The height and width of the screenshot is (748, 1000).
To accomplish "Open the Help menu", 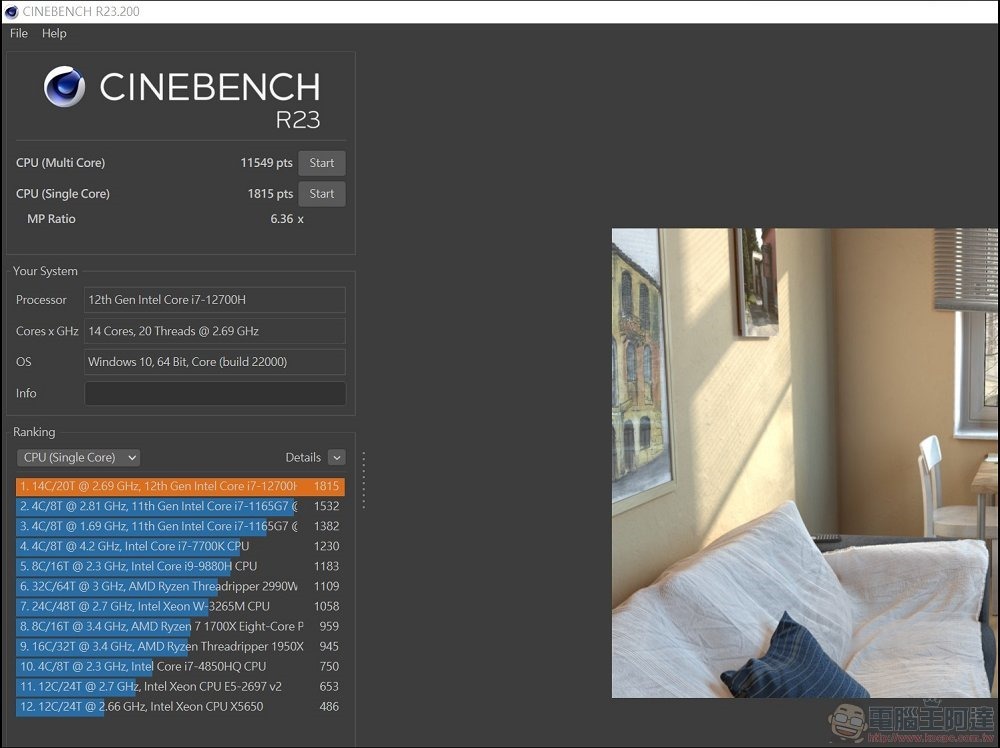I will click(x=54, y=33).
